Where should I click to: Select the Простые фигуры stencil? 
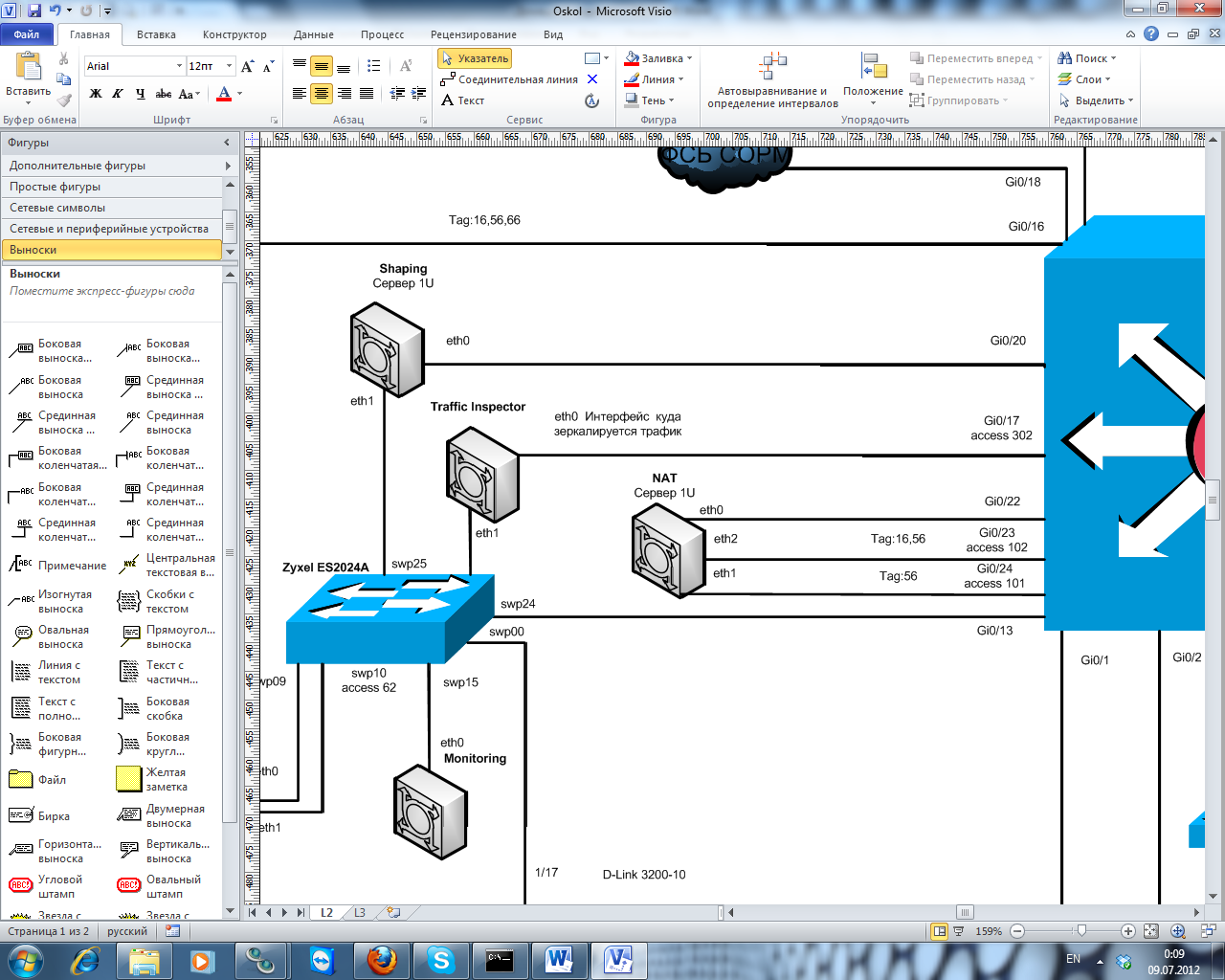pyautogui.click(x=111, y=187)
